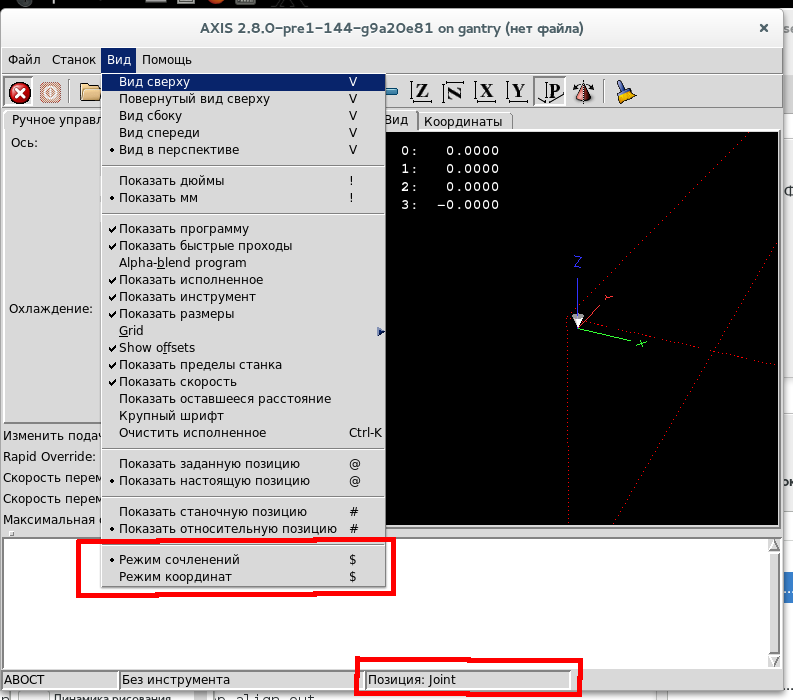The height and width of the screenshot is (700, 793).
Task: Click joint 3 value -0.0000
Action: coord(468,205)
